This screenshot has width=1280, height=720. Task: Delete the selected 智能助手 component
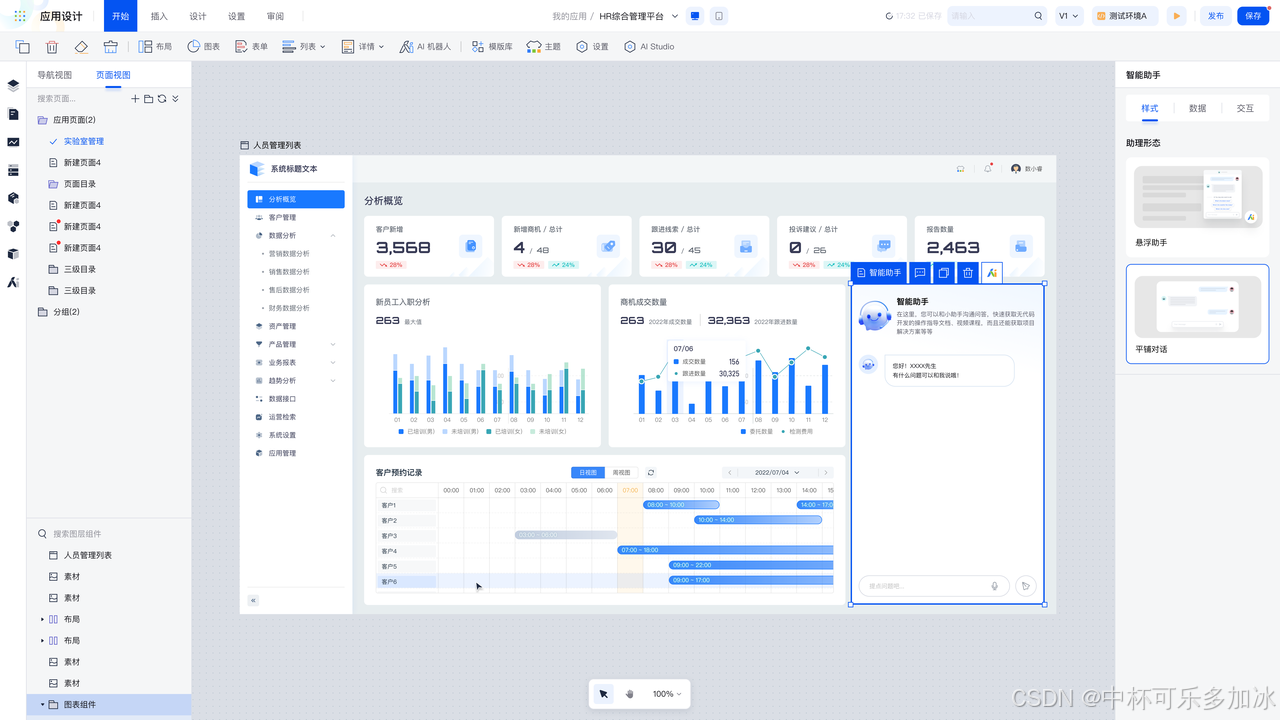[968, 273]
